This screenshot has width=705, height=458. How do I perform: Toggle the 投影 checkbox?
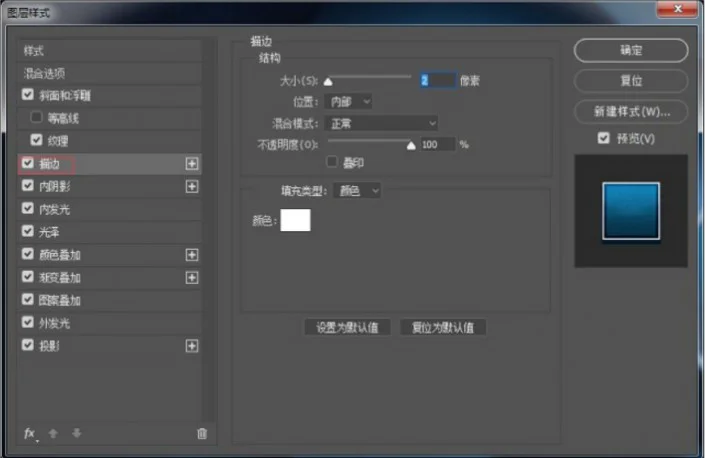coord(28,345)
